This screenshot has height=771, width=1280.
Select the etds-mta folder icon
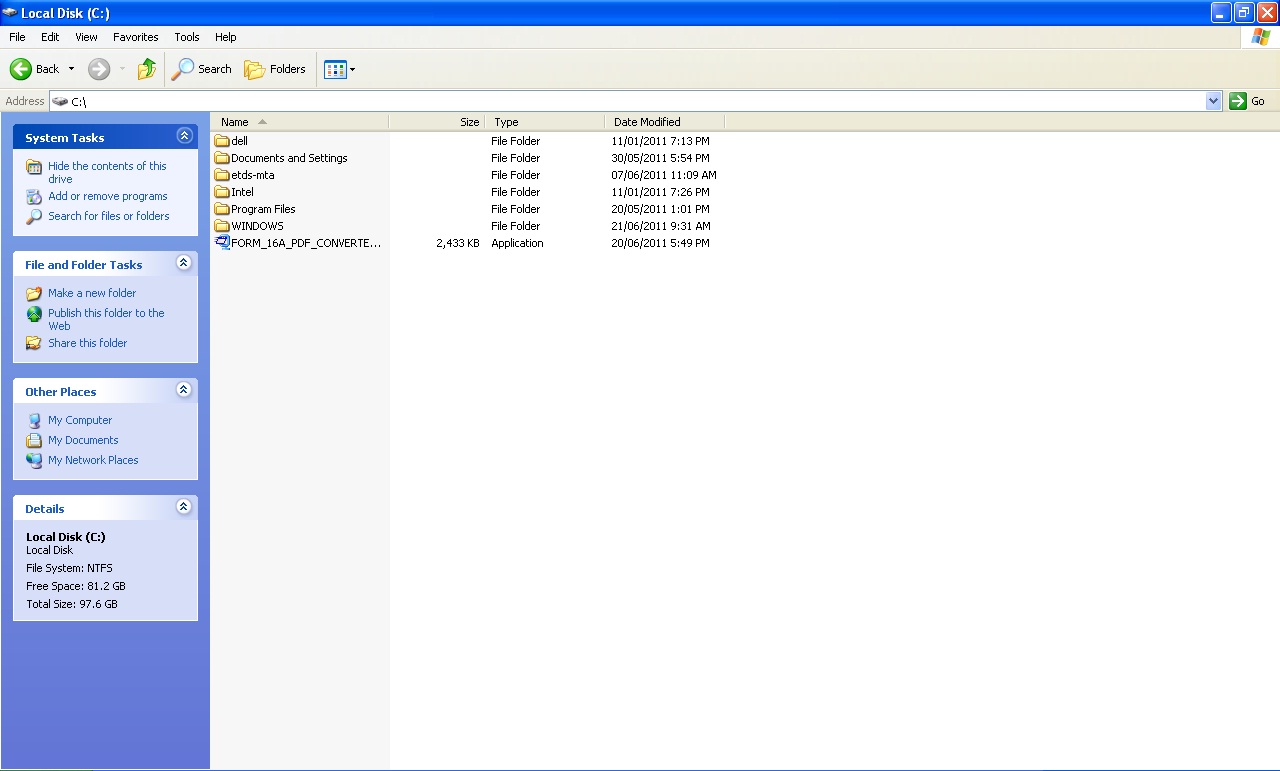click(222, 175)
